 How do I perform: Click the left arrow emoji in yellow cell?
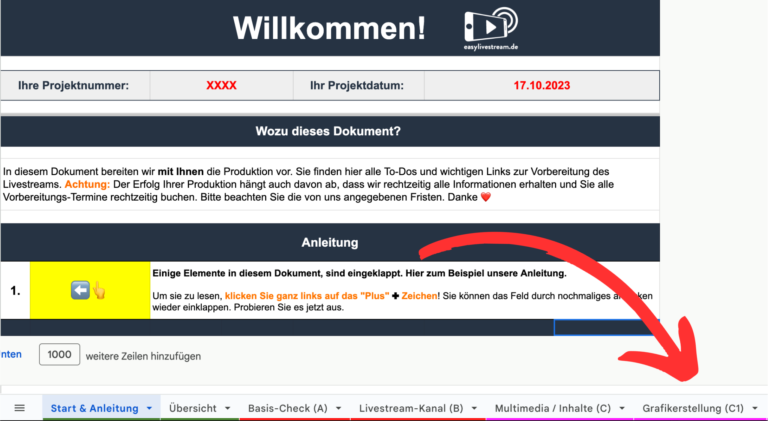point(80,290)
